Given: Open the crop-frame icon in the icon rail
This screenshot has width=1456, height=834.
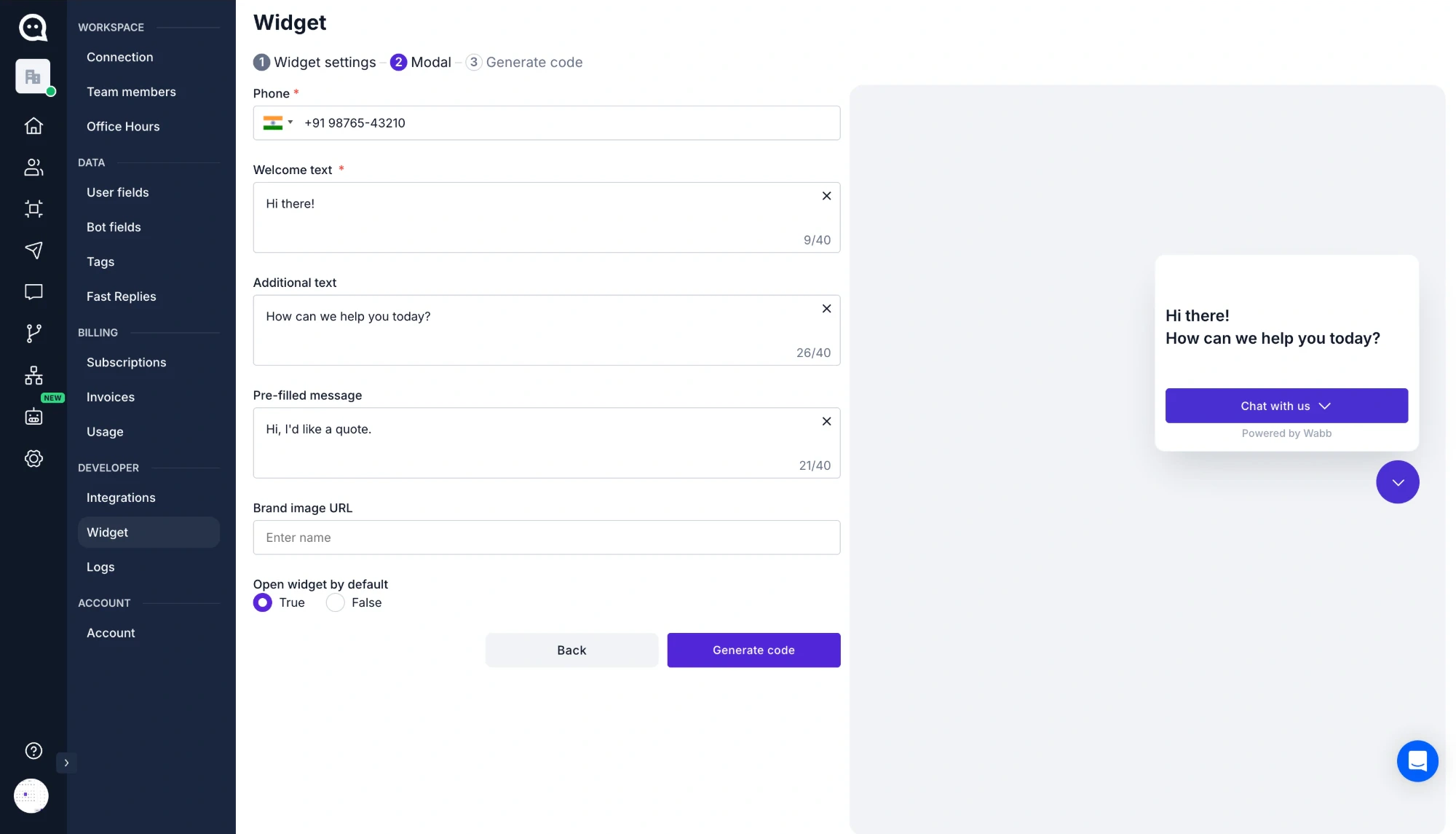Looking at the screenshot, I should (x=33, y=209).
